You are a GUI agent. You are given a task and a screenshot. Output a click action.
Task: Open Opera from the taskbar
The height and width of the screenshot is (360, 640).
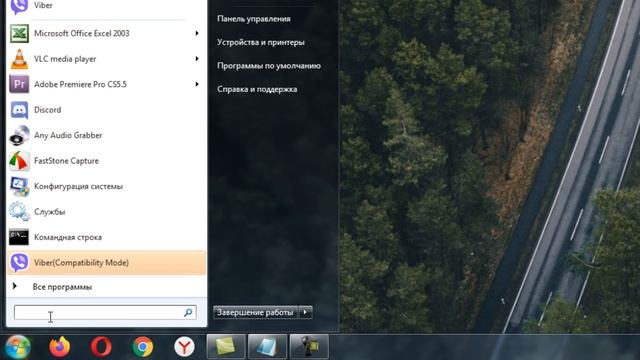[x=101, y=347]
